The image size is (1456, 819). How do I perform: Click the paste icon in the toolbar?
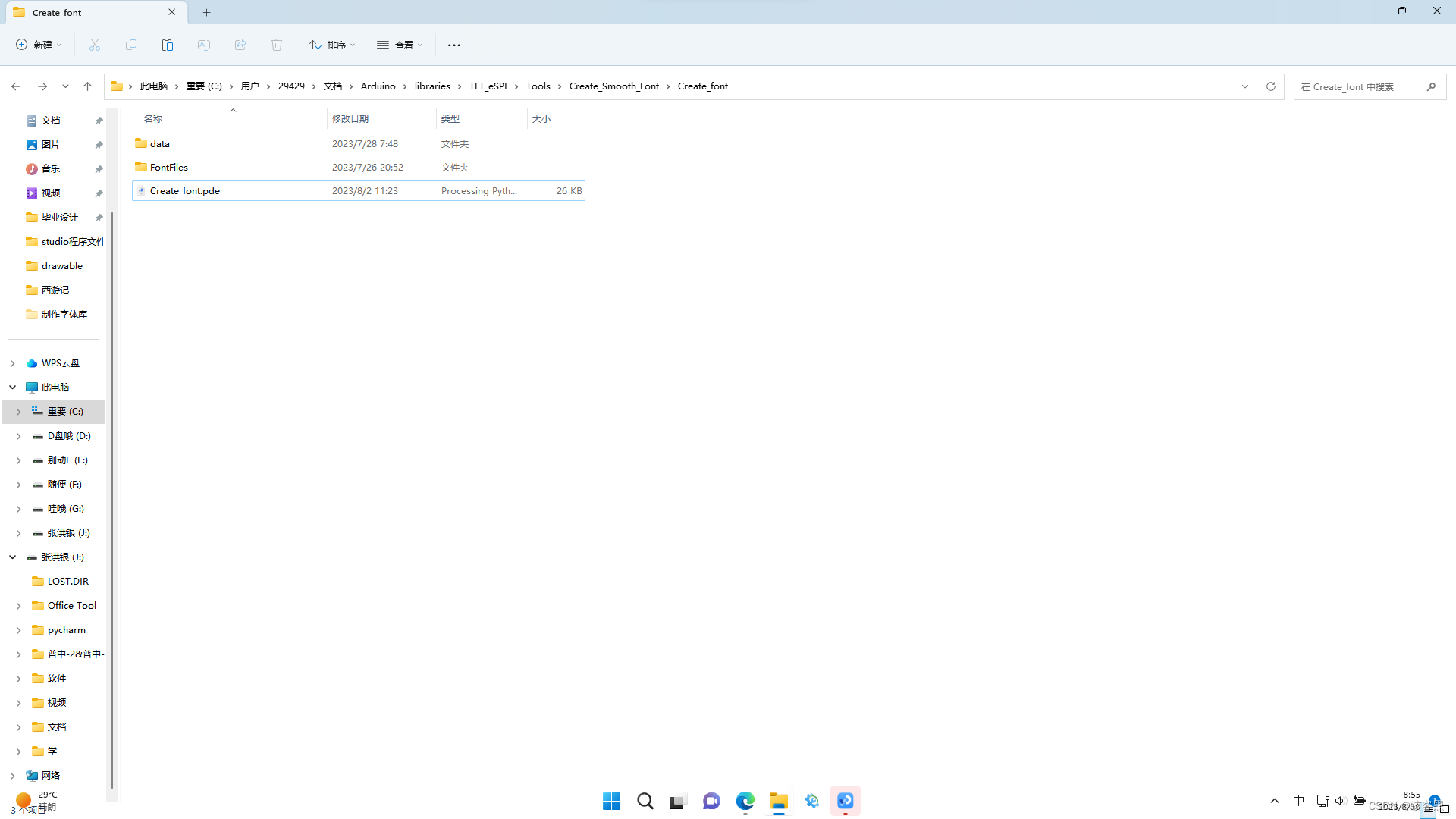[x=167, y=45]
